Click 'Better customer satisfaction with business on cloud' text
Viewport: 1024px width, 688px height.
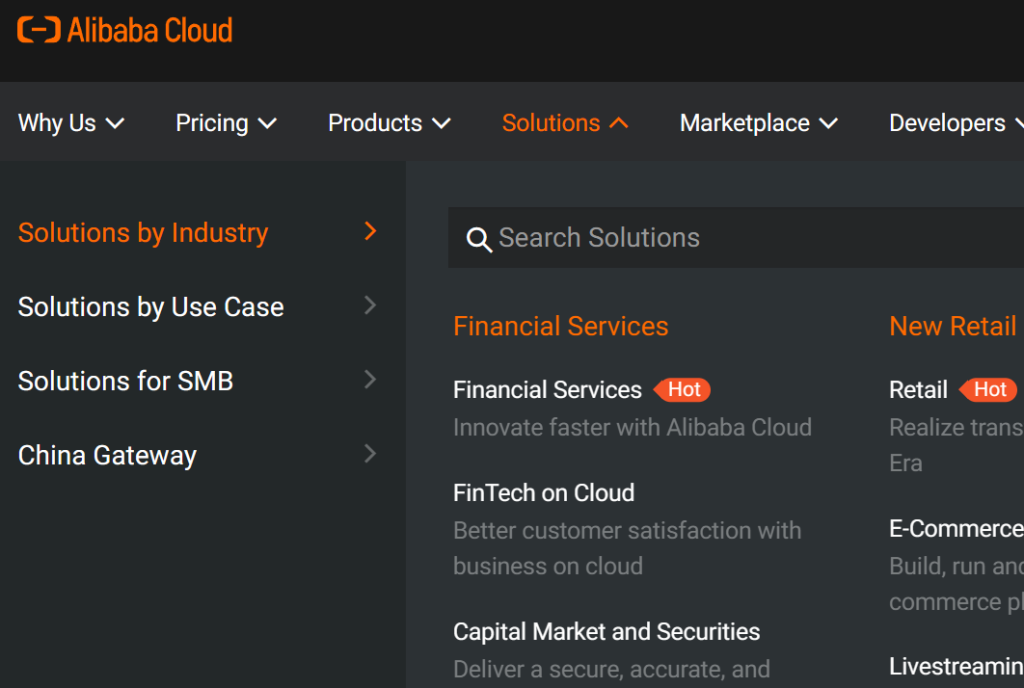(x=627, y=548)
